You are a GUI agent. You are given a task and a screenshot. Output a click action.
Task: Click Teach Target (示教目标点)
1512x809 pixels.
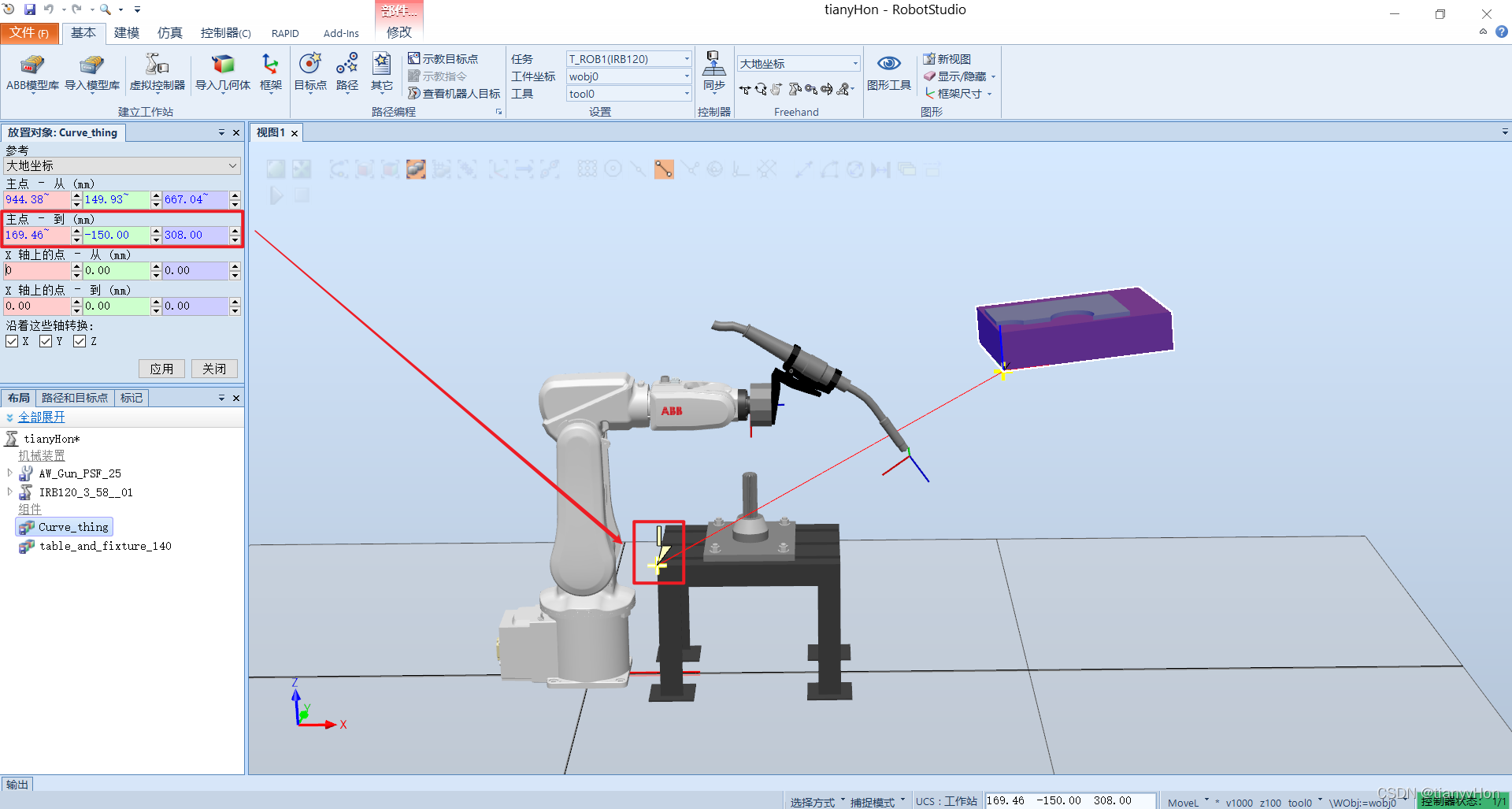click(x=443, y=59)
